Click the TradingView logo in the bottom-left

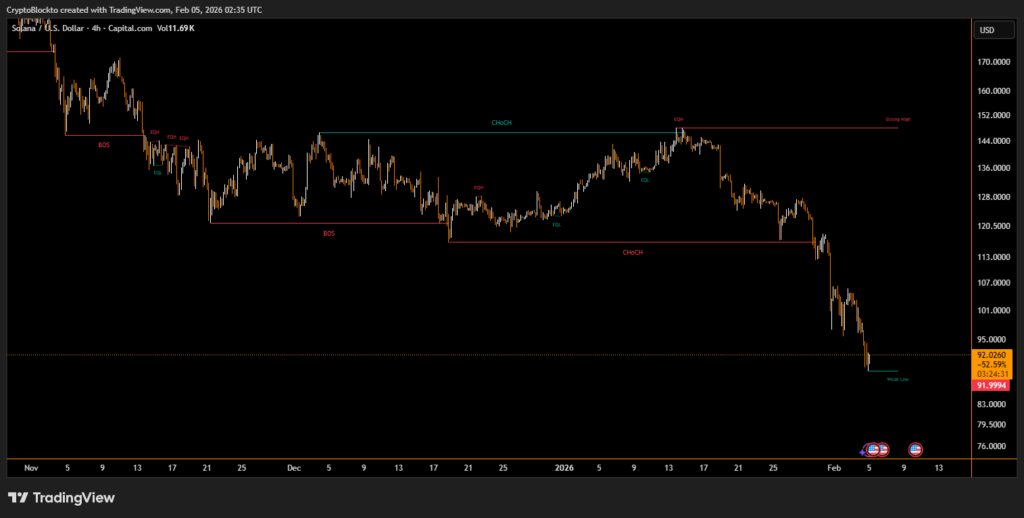point(61,497)
